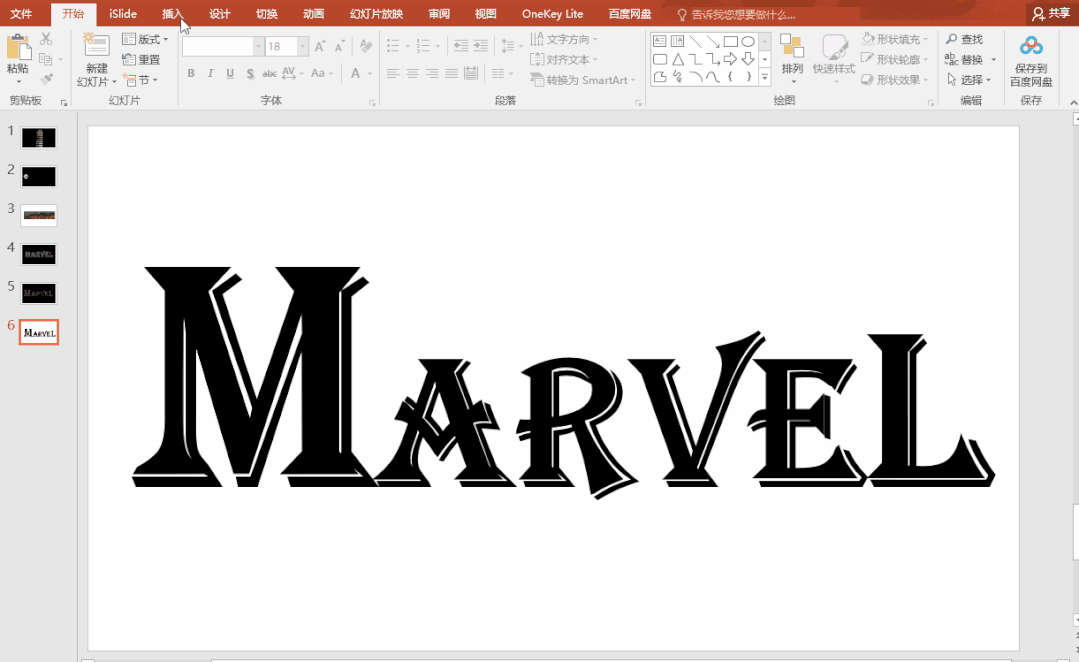Switch to the 设计 design tab
Screen dimensions: 1079x662
point(220,14)
